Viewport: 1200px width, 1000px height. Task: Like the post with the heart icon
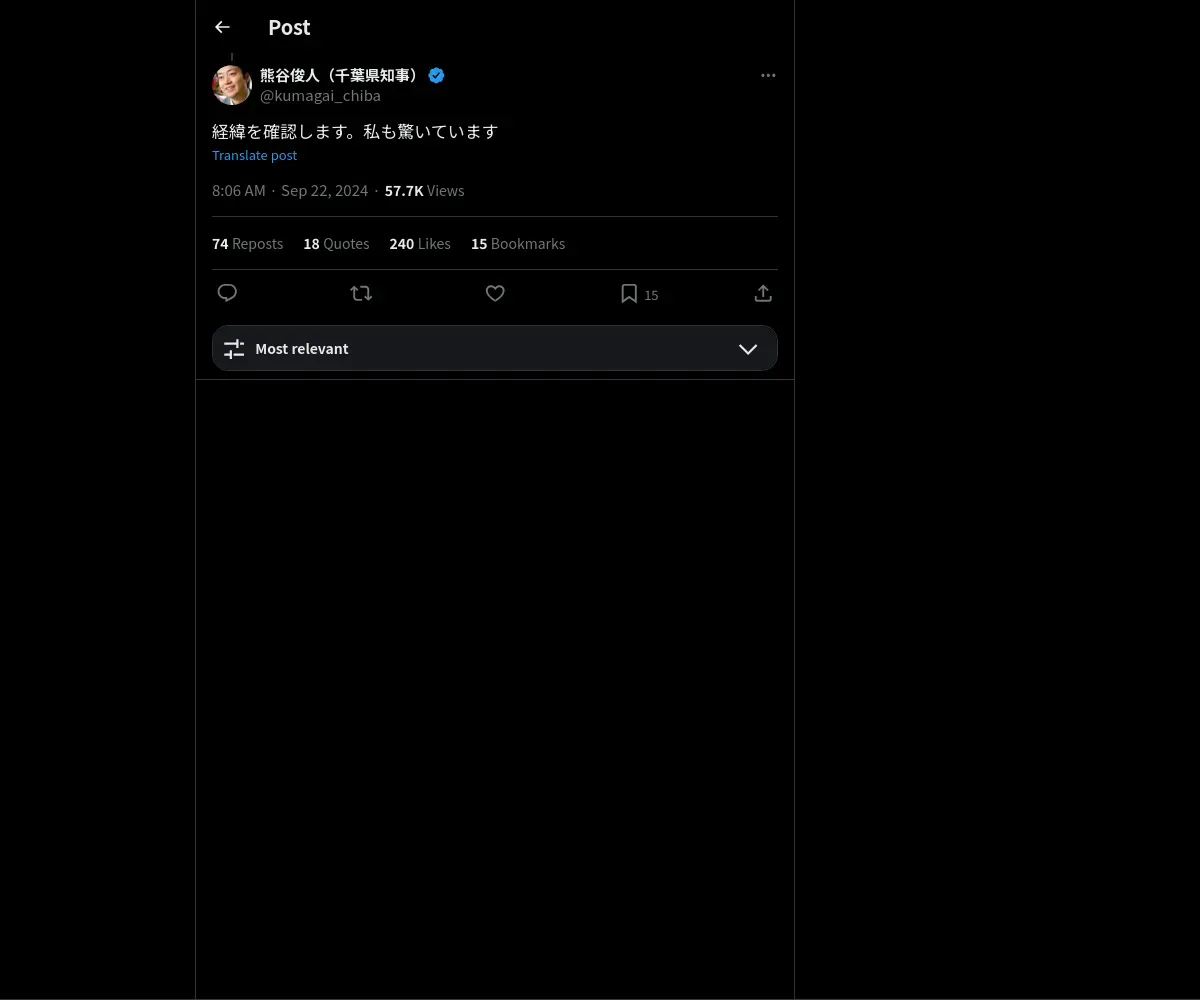[x=495, y=293]
